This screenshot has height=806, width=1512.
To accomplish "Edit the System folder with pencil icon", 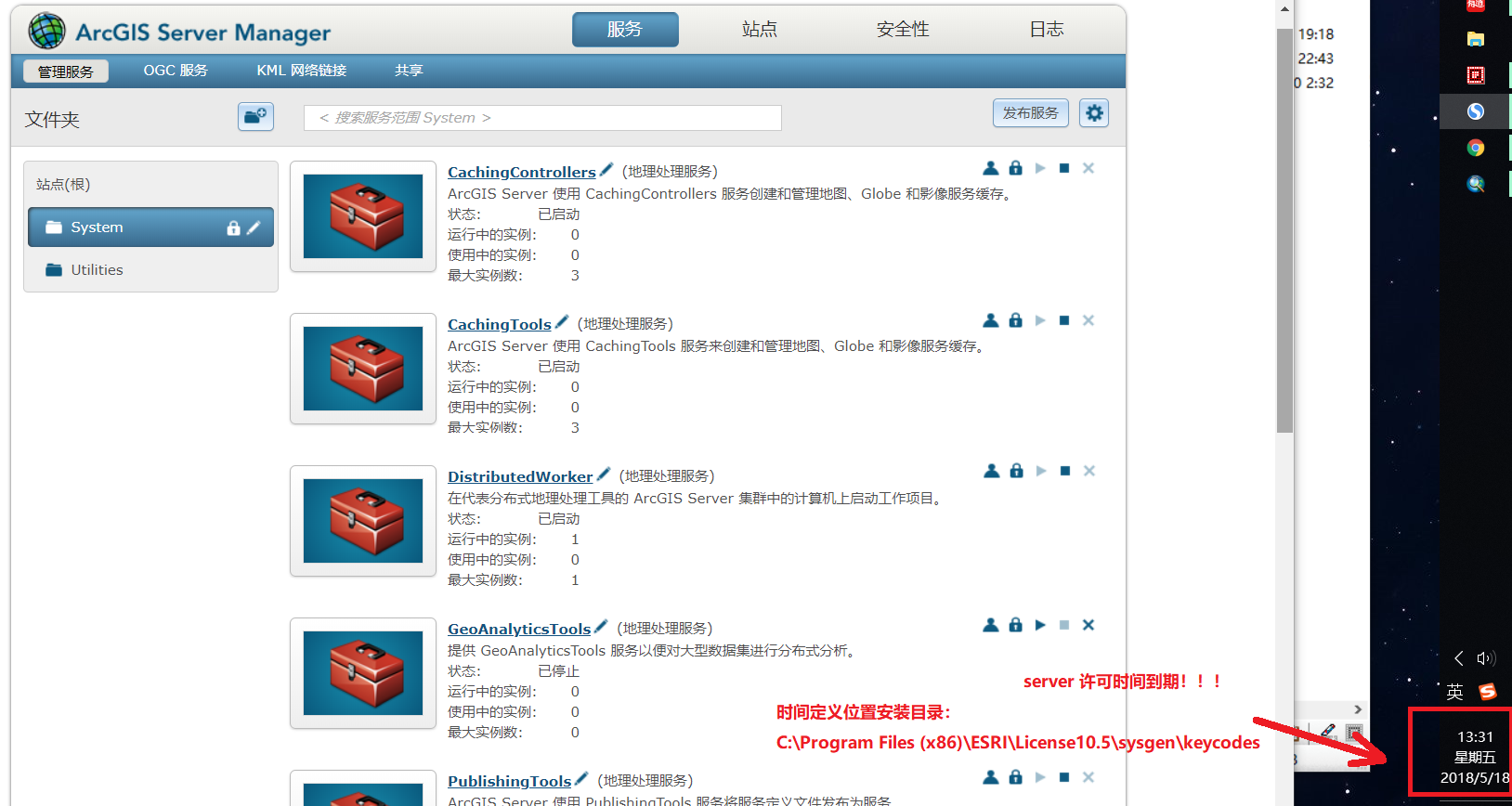I will click(x=254, y=227).
